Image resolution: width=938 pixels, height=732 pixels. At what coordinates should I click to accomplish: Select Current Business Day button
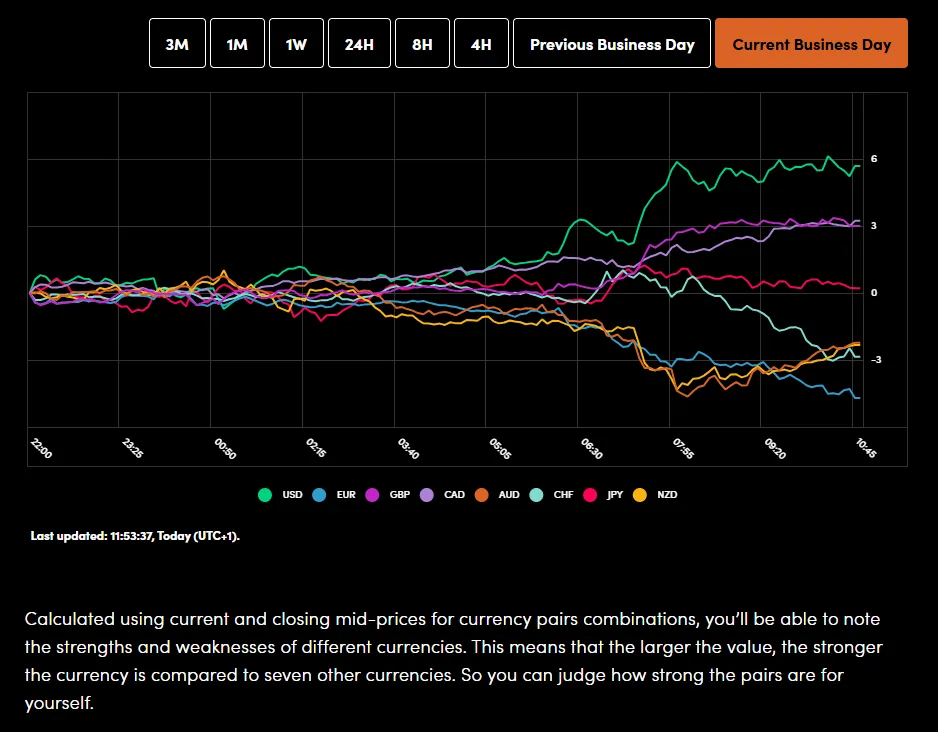(811, 44)
